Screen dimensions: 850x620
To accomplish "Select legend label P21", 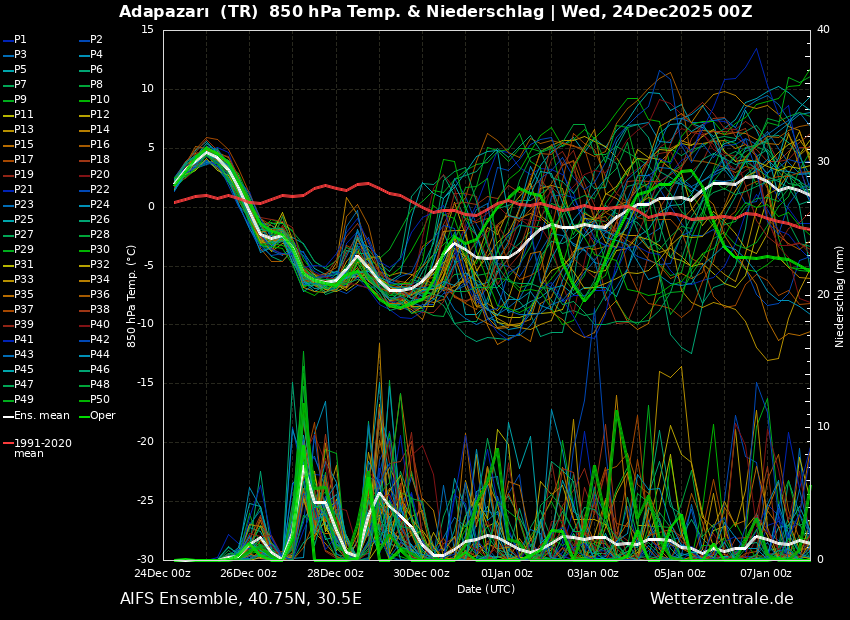I will pyautogui.click(x=18, y=189).
